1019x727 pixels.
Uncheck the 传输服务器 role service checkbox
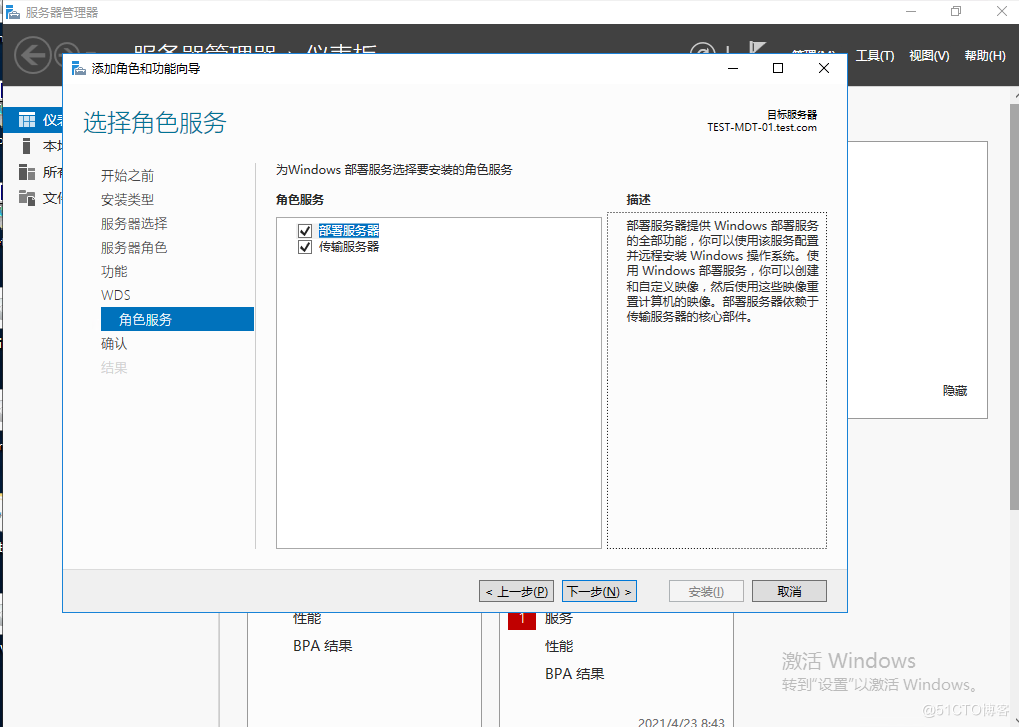coord(305,247)
